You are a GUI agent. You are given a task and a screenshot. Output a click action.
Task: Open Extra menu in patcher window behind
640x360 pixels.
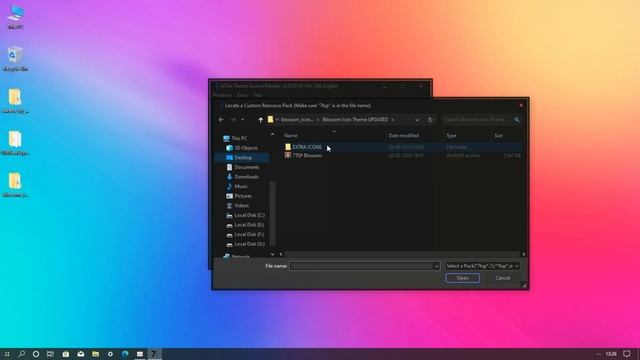pyautogui.click(x=242, y=95)
